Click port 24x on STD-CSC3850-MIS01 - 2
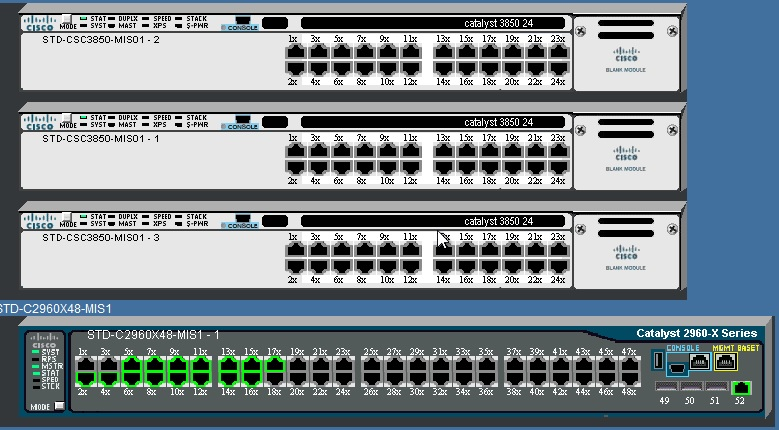This screenshot has width=779, height=430. [x=557, y=66]
